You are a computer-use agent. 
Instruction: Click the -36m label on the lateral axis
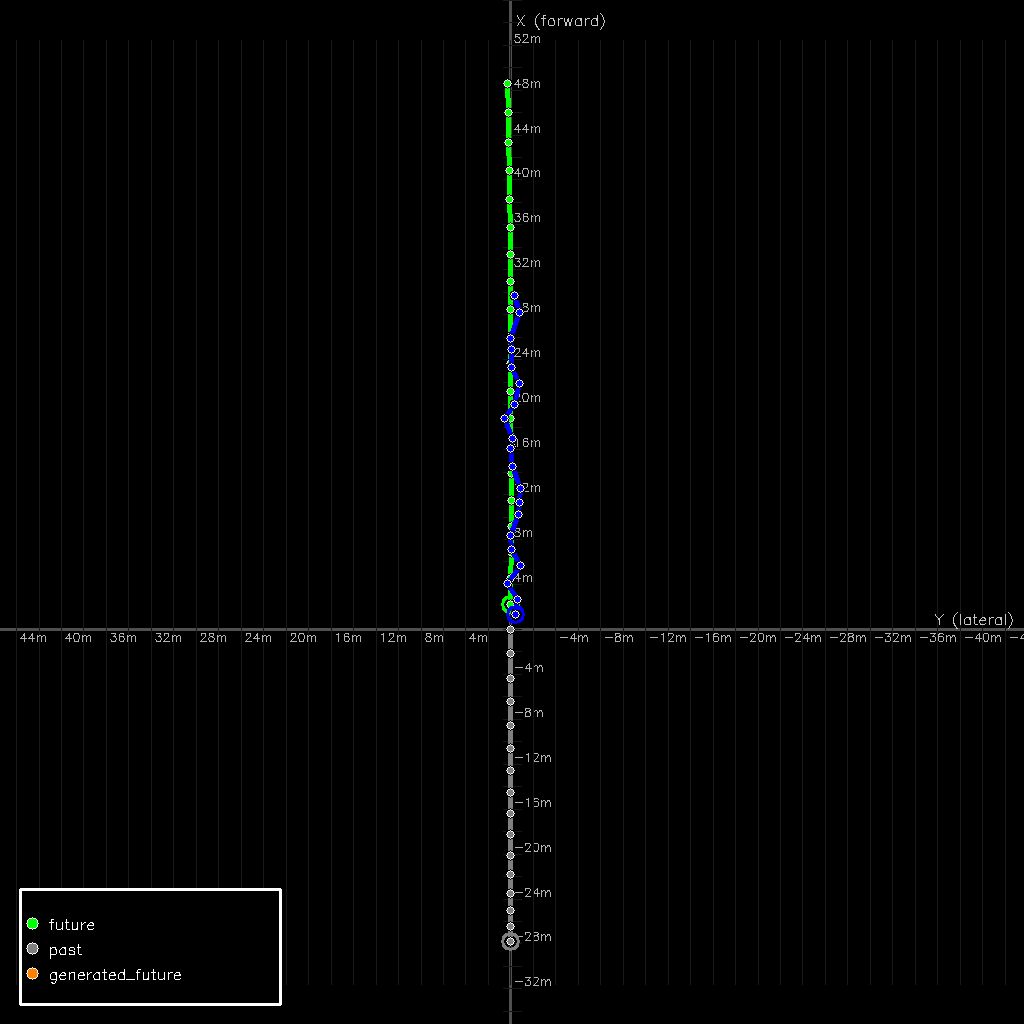[x=938, y=637]
